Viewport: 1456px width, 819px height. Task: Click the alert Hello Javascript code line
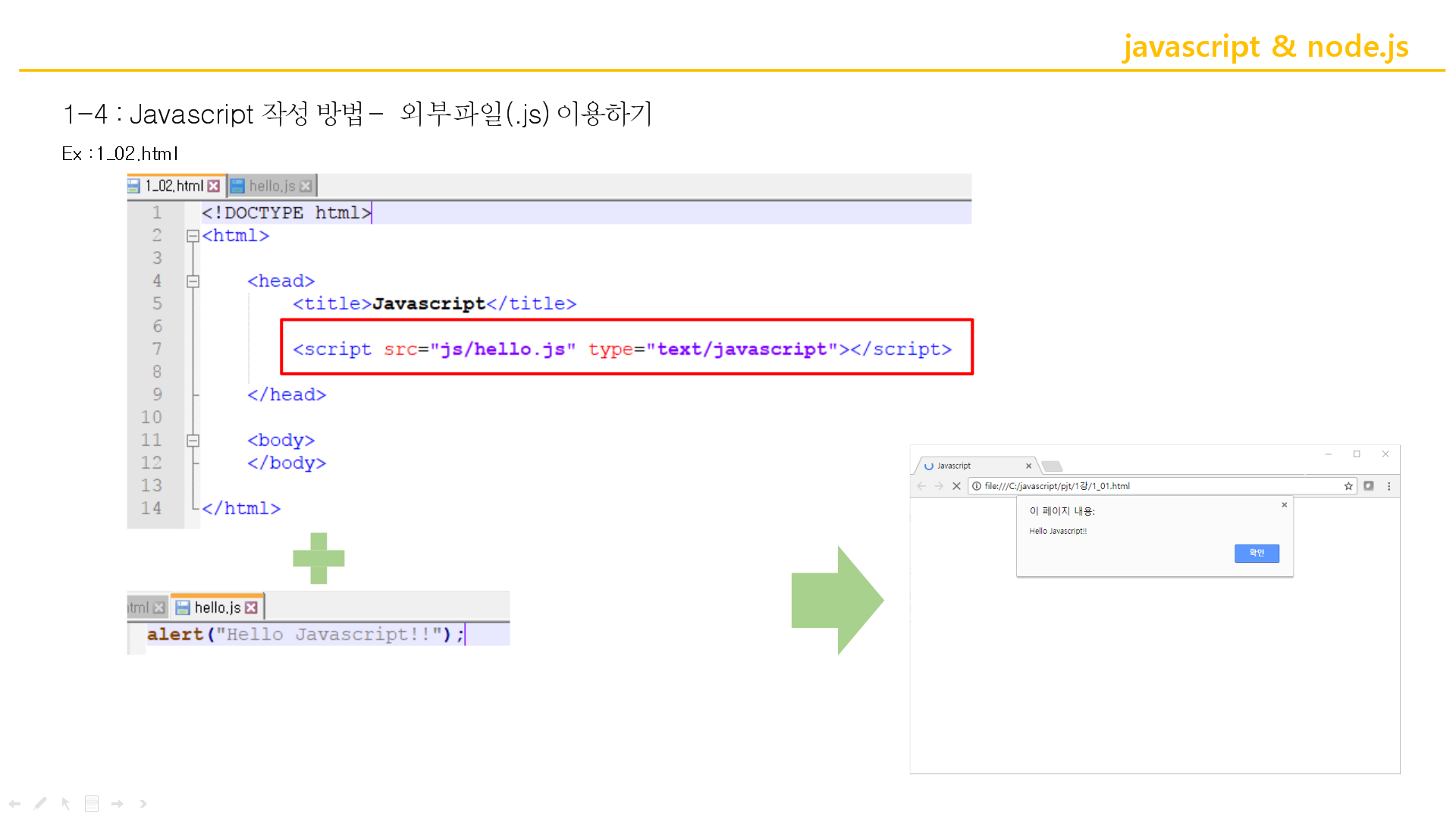click(305, 635)
